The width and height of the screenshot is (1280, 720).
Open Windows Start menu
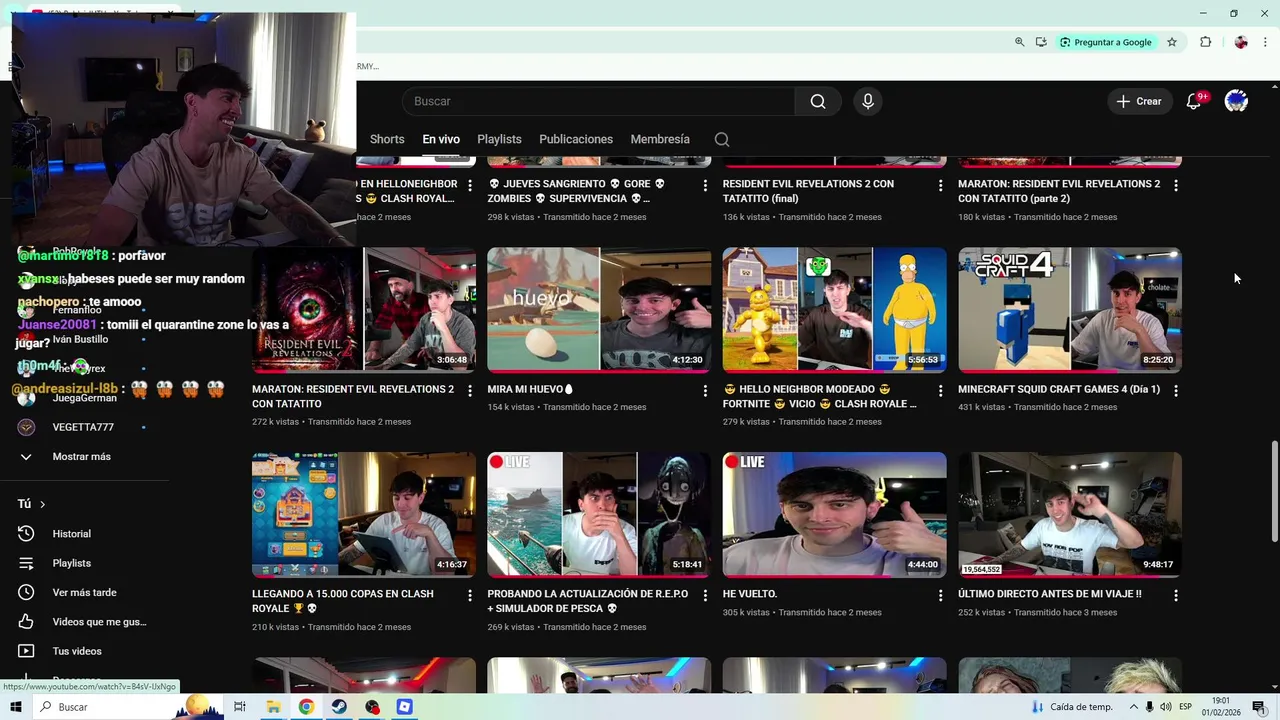coord(15,707)
